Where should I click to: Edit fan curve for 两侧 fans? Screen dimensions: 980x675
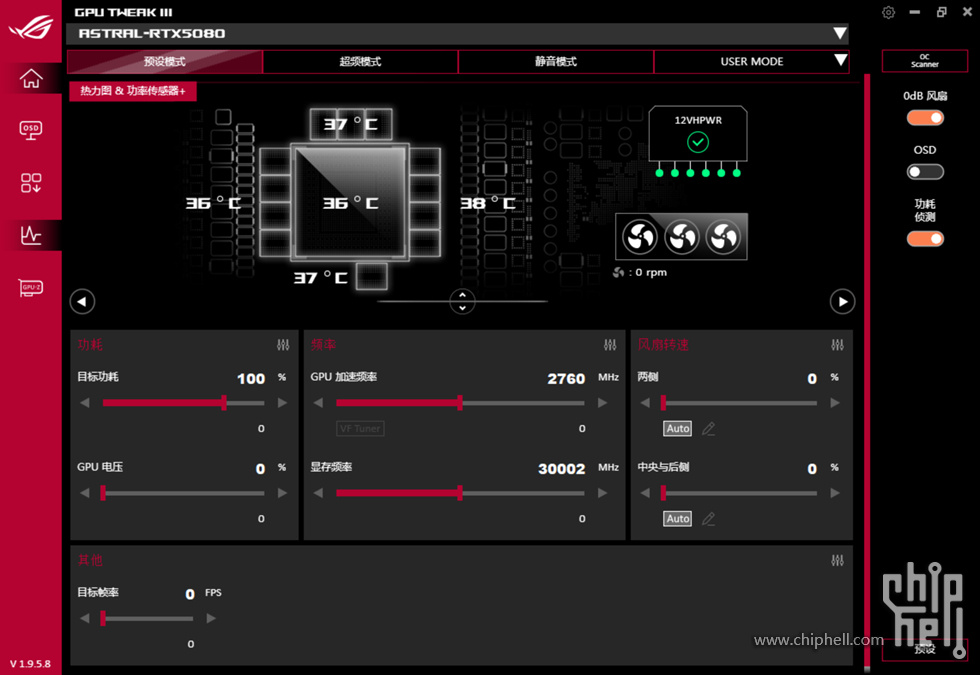(x=708, y=428)
